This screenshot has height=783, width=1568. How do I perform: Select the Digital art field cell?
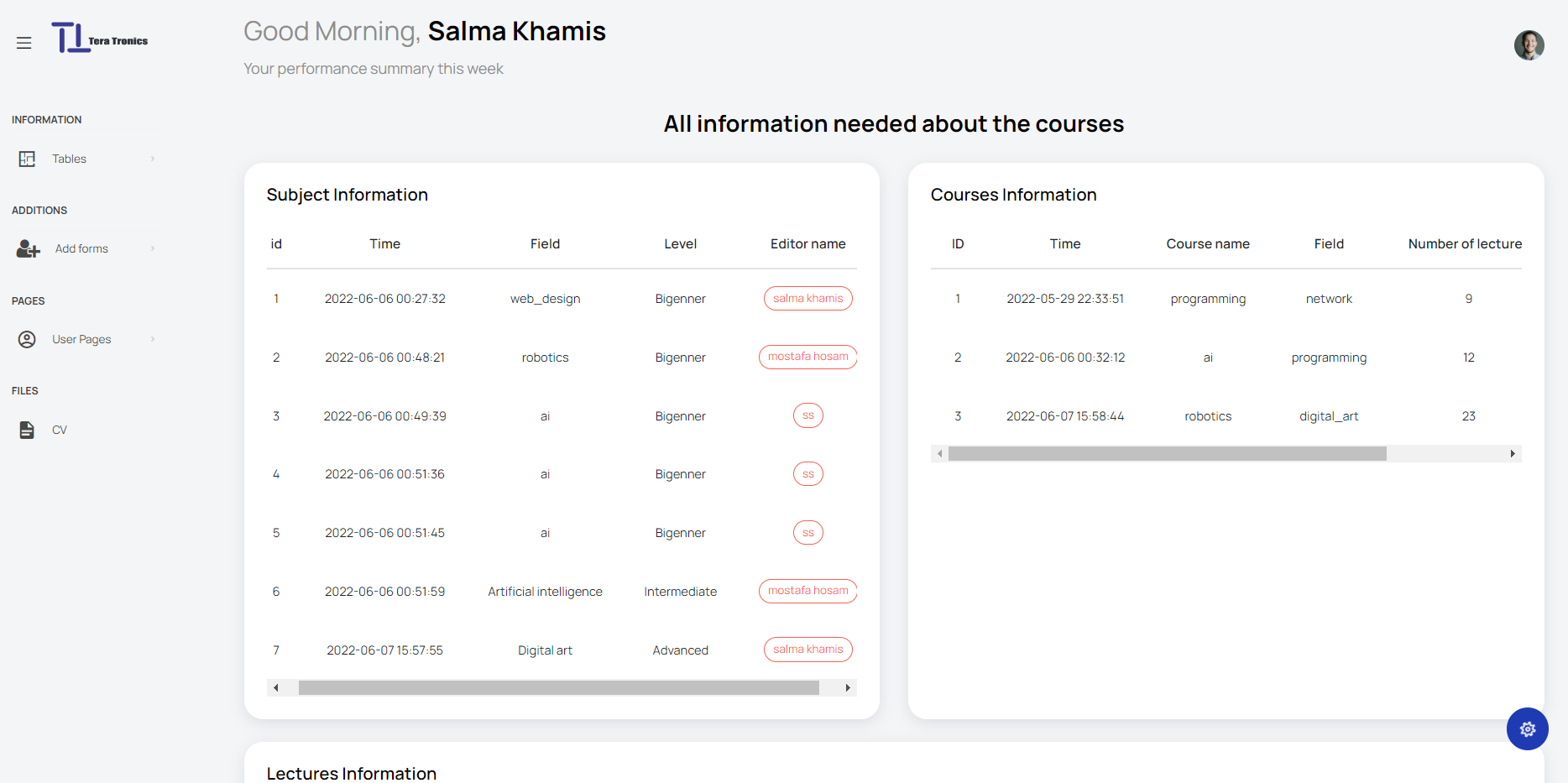[x=545, y=650]
